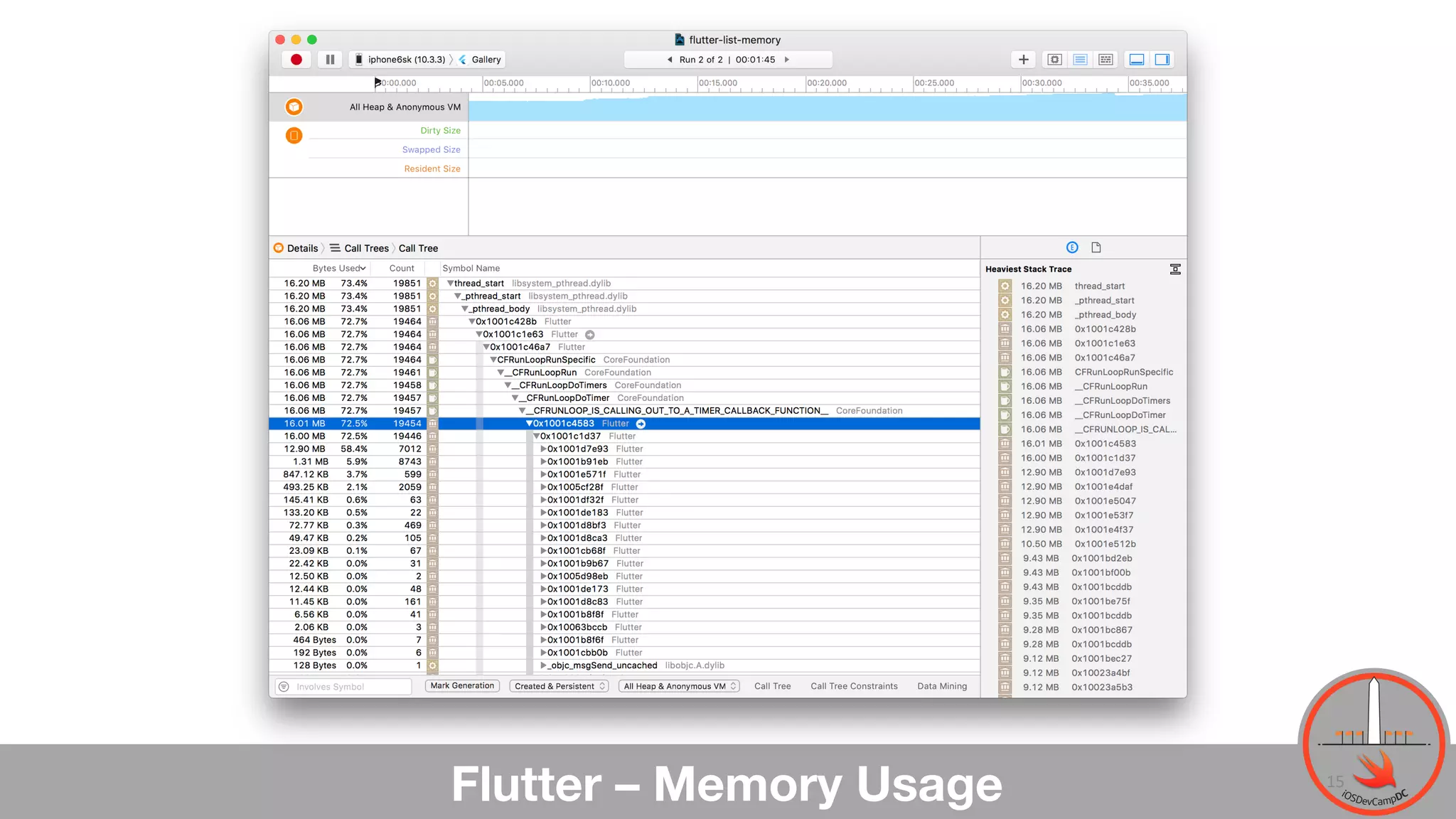This screenshot has height=819, width=1456.
Task: Collapse the thread_start tree row
Action: [450, 284]
